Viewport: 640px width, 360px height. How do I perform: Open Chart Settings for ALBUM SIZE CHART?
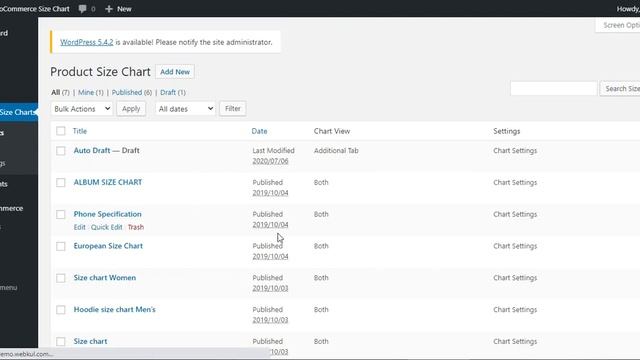tap(515, 182)
